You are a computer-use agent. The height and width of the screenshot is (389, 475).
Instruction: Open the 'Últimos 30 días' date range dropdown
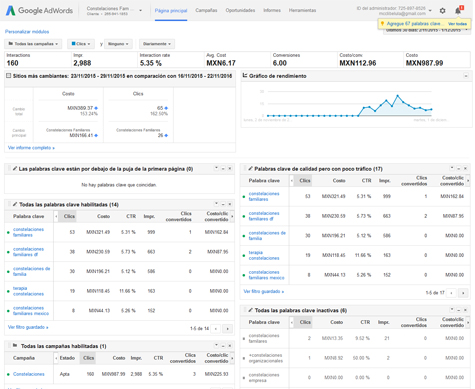[427, 30]
